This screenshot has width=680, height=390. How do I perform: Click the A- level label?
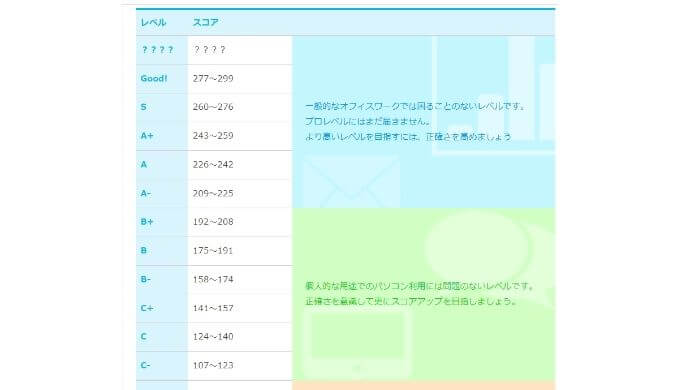(146, 193)
